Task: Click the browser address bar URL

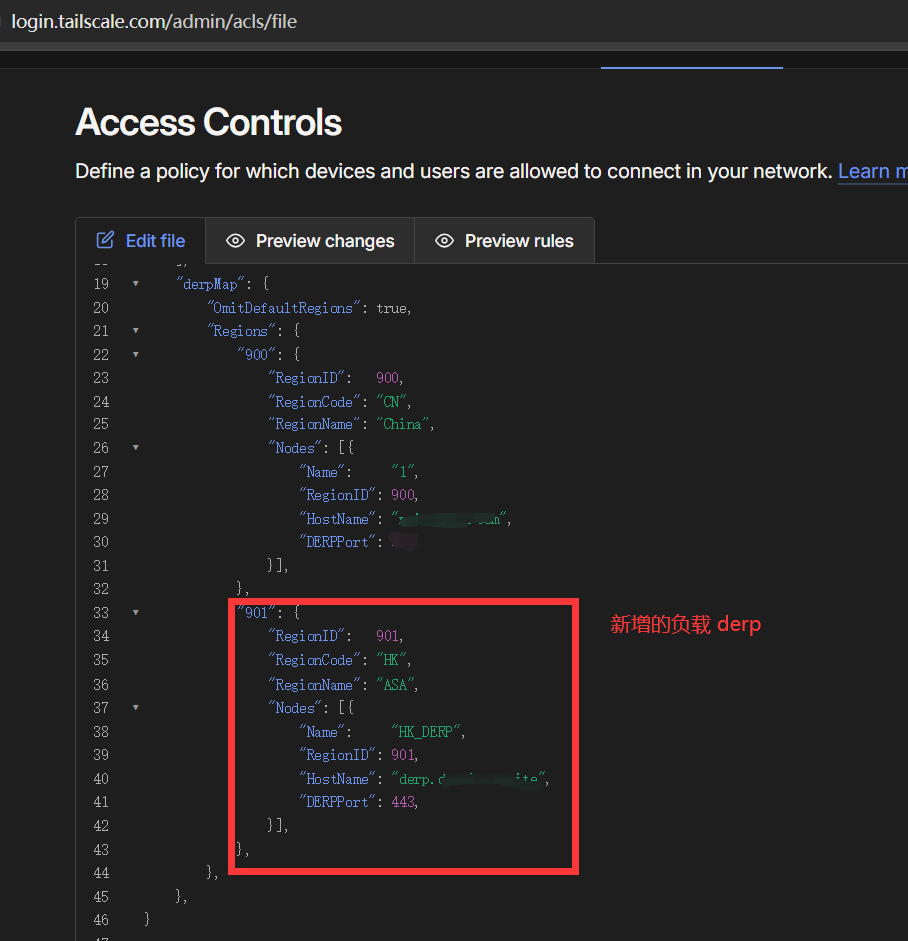Action: pos(154,21)
